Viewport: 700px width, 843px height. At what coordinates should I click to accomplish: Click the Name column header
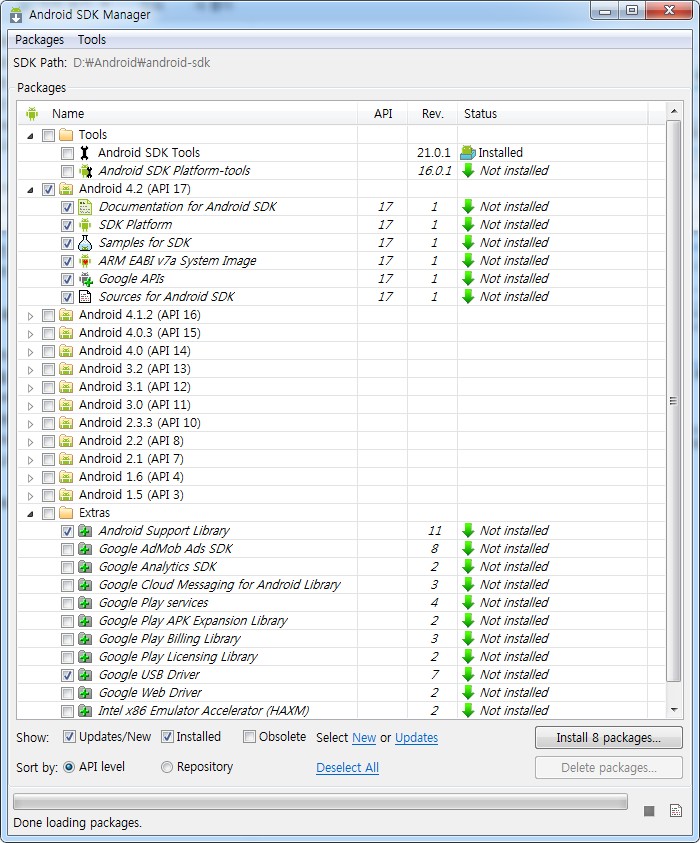click(x=188, y=114)
